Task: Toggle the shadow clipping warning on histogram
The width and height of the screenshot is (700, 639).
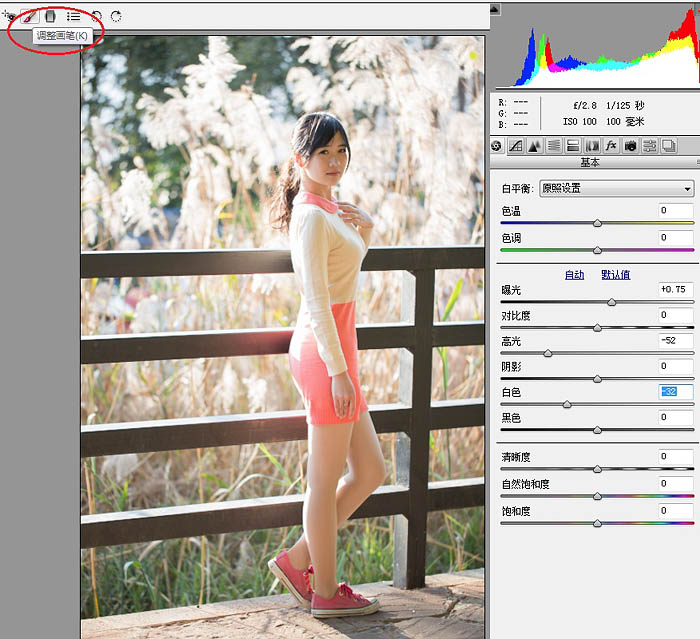Action: click(x=496, y=10)
